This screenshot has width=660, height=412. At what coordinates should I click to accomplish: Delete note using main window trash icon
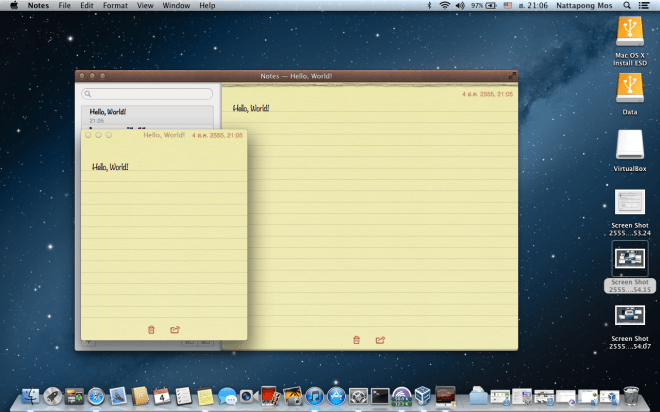356,340
